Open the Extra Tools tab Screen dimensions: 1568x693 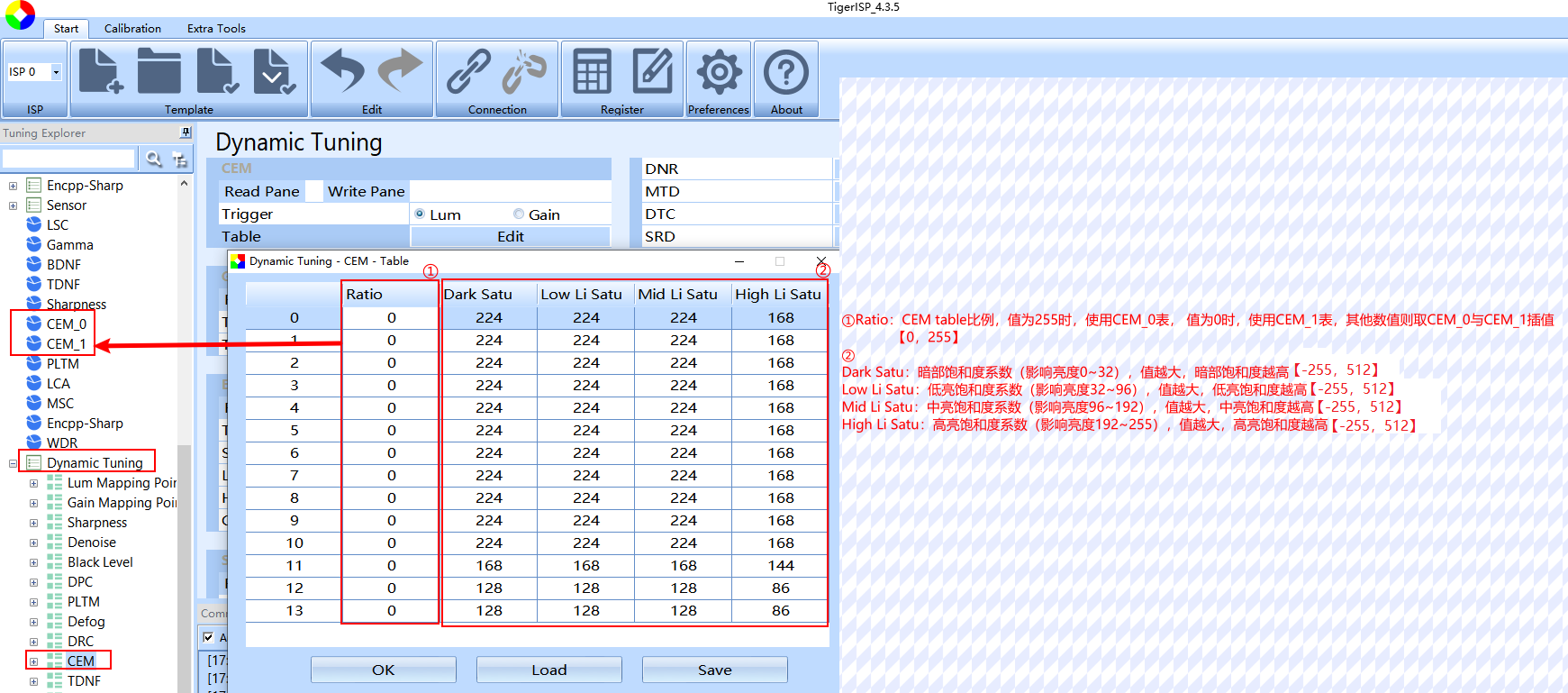pyautogui.click(x=216, y=28)
